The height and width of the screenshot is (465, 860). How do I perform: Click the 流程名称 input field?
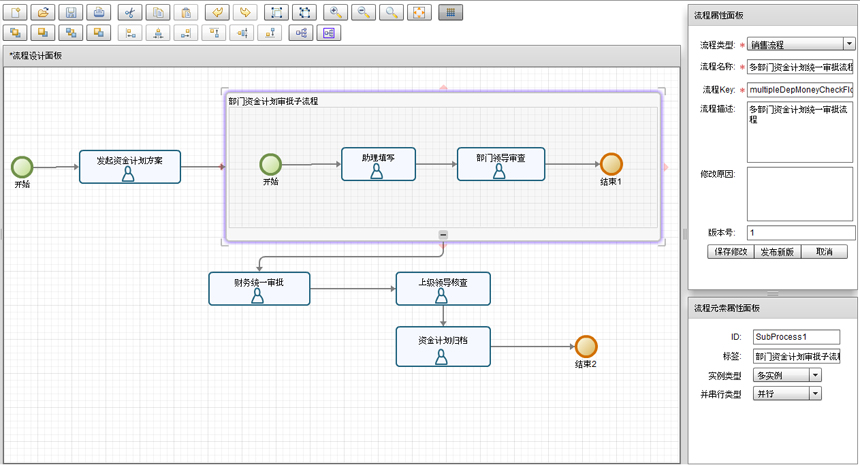coord(800,67)
